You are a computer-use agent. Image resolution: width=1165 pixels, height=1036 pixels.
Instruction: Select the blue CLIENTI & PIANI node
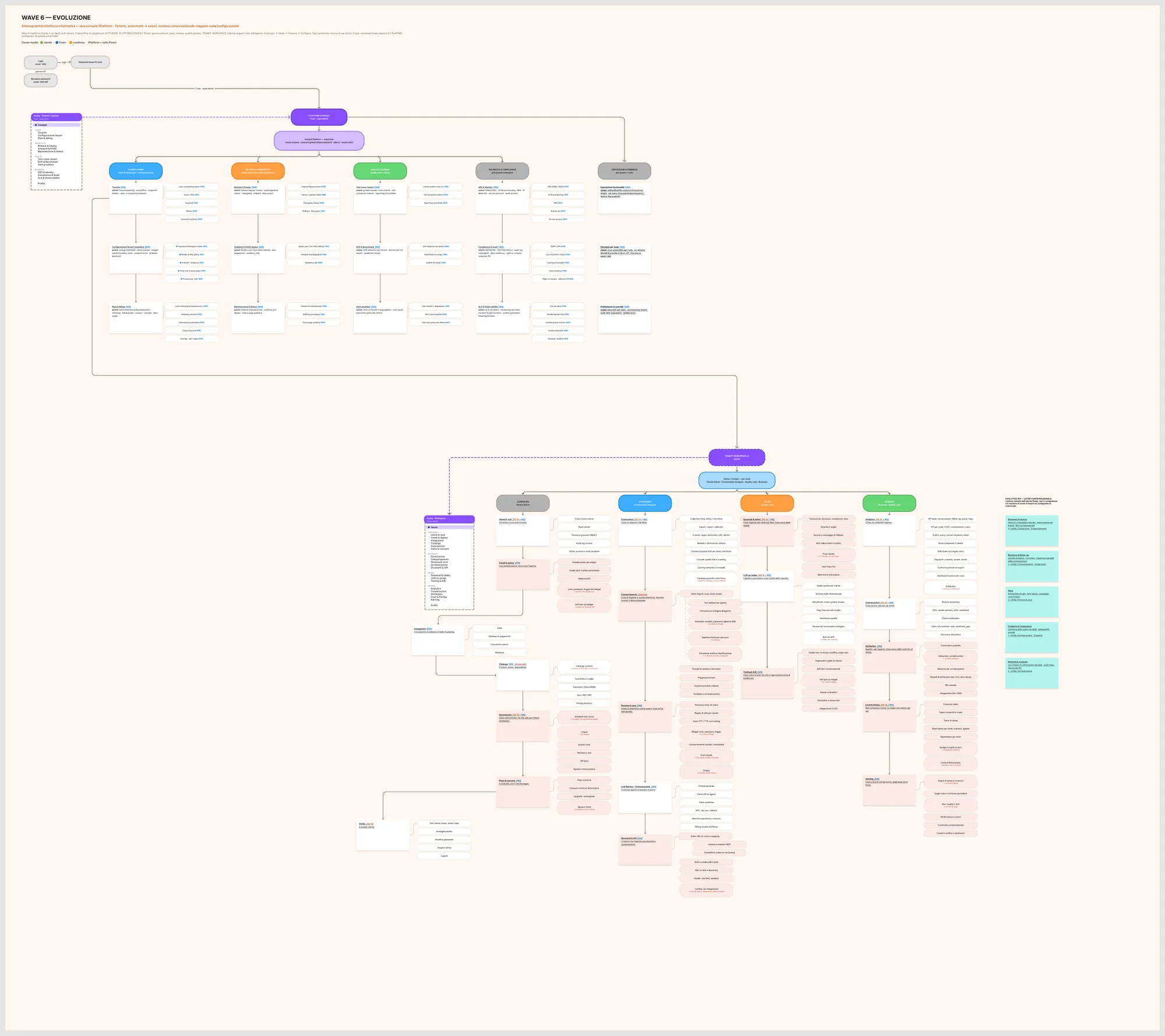coord(136,171)
